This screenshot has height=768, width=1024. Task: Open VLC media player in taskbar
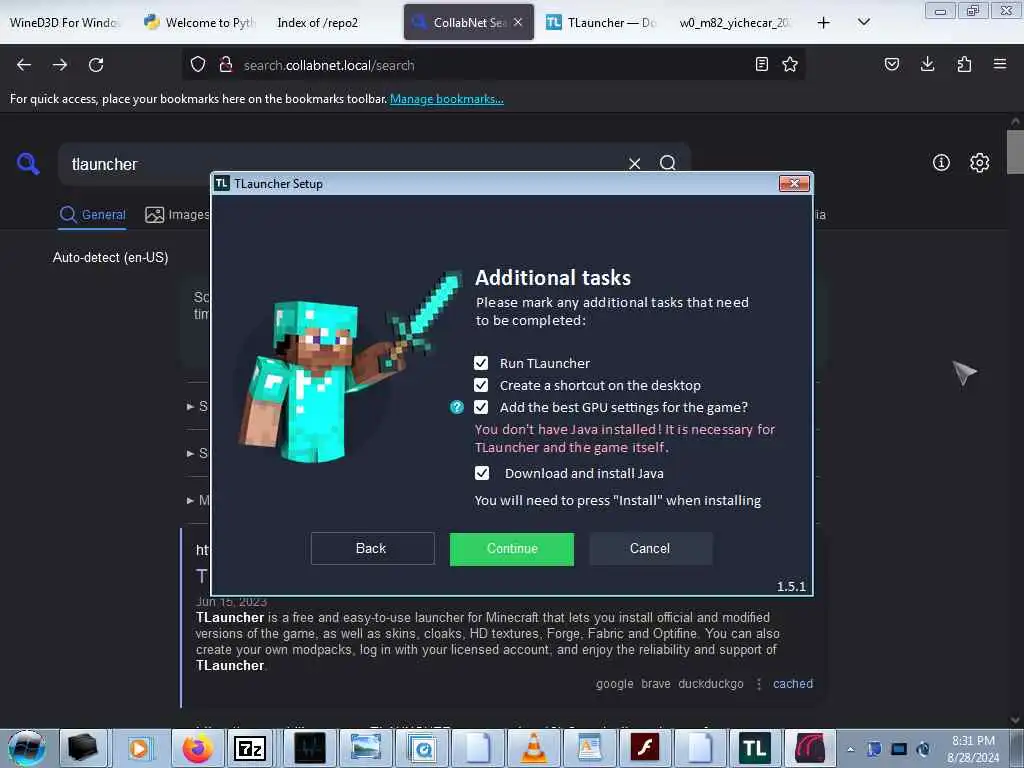coord(534,748)
